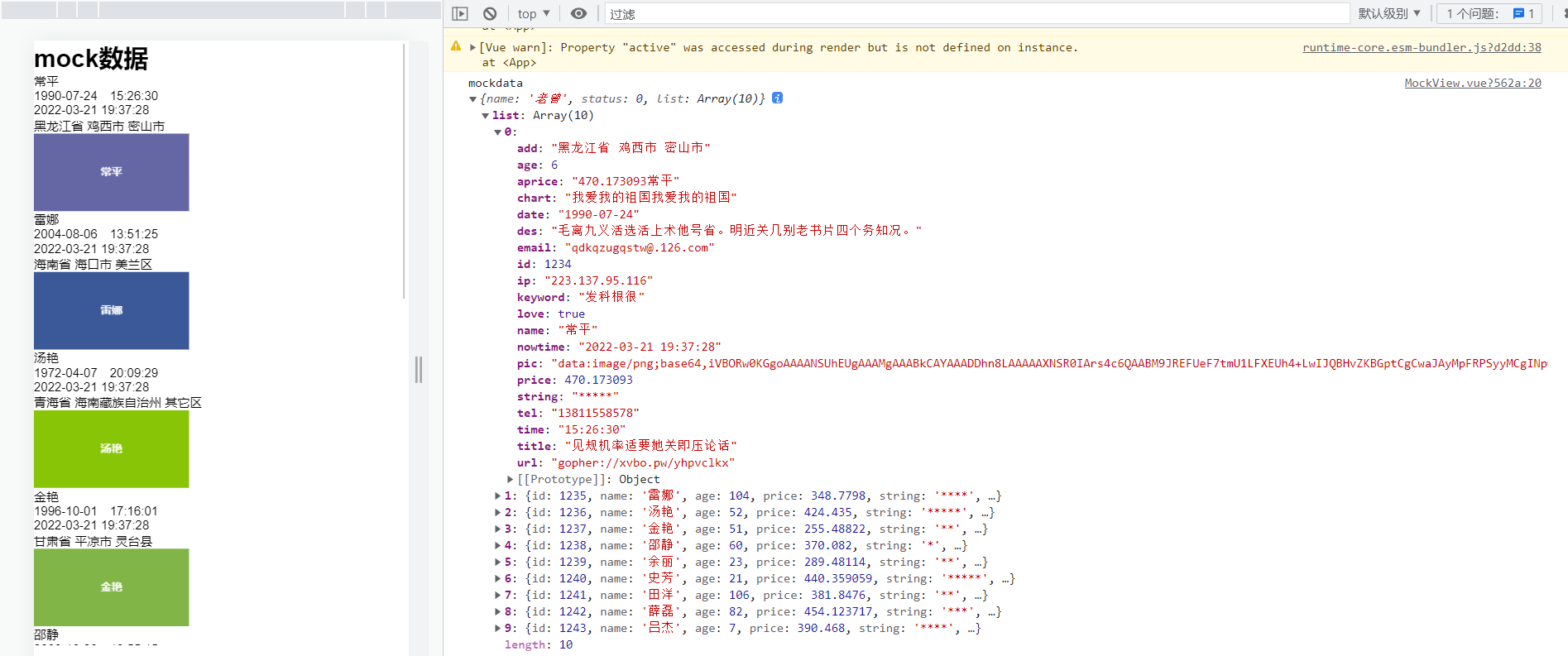Expand list item 1 with id 1235
Viewport: 1568px width, 656px height.
497,496
